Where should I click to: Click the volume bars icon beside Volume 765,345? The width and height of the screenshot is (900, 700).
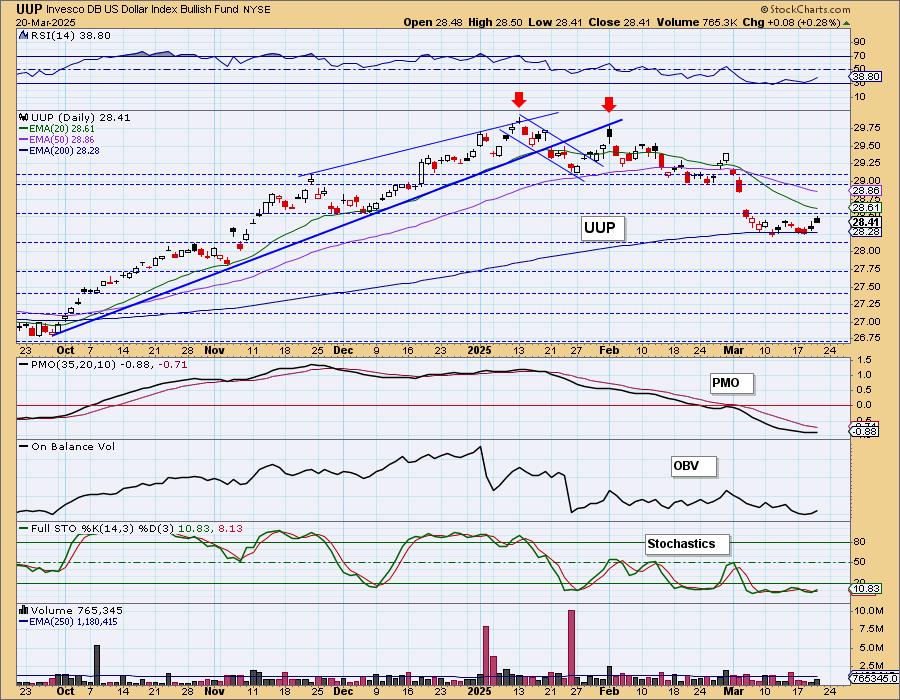[24, 610]
